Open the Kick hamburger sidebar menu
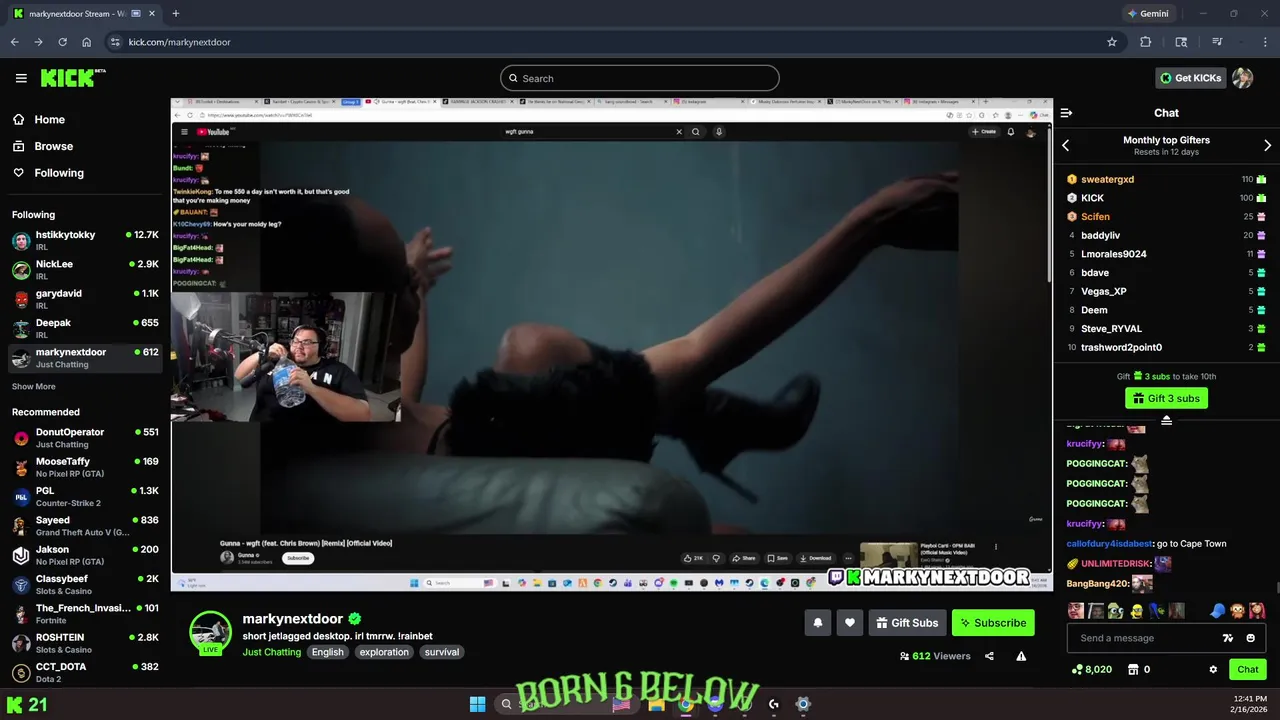 coord(21,78)
